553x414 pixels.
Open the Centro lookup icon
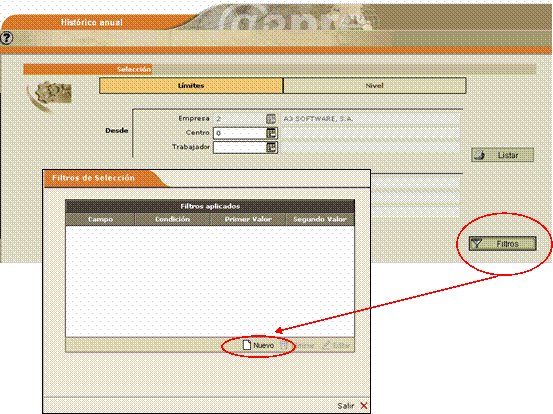point(271,133)
